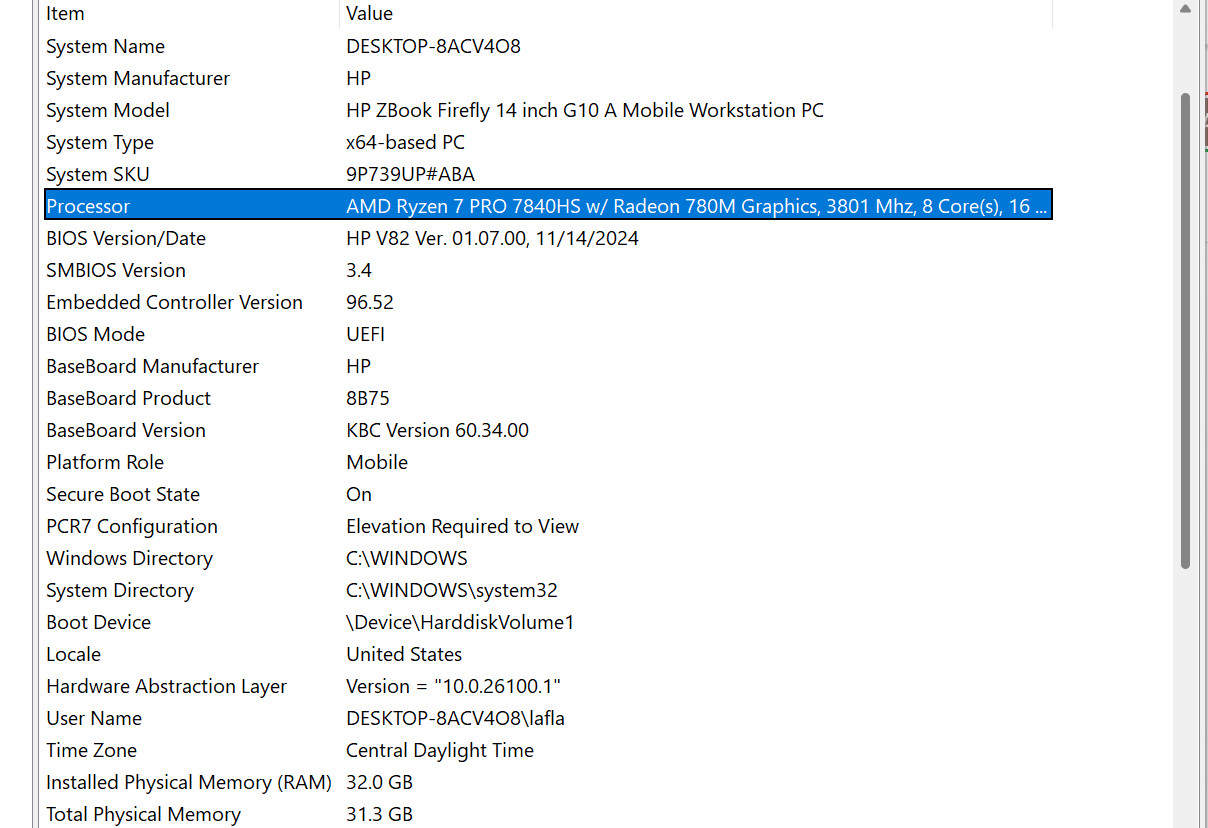This screenshot has height=828, width=1208.
Task: Click the 8B75 baseboard product value
Action: point(368,398)
